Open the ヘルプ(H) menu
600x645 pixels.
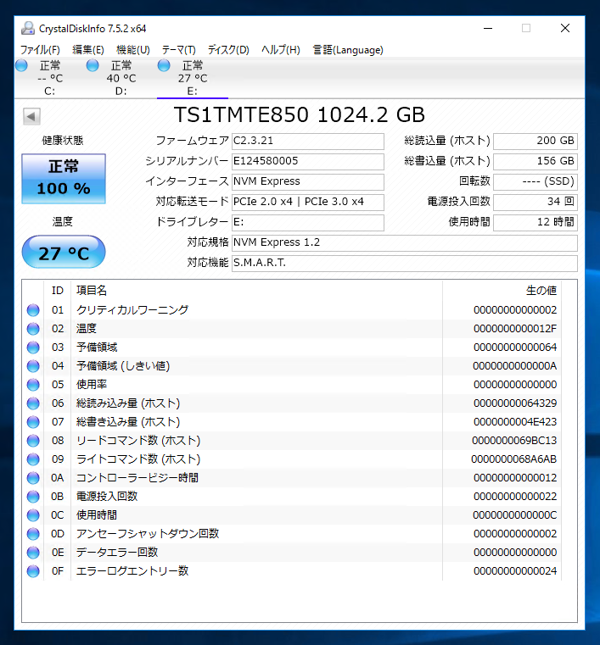point(281,50)
